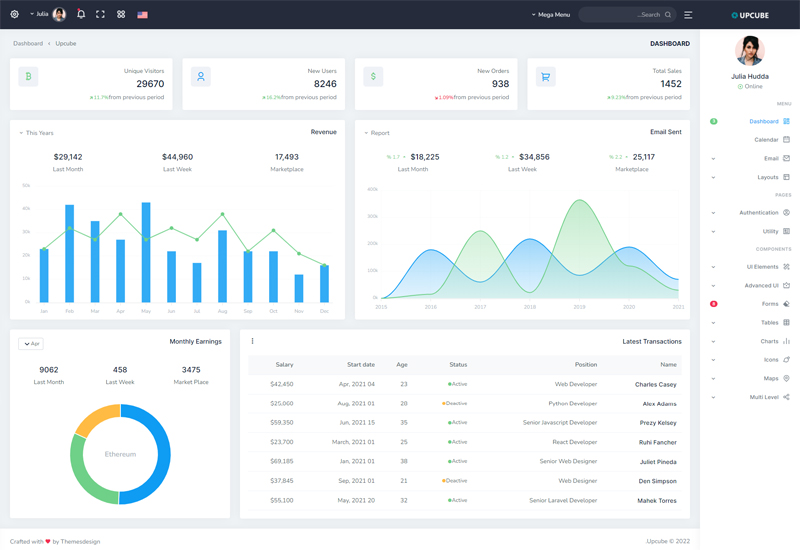This screenshot has width=800, height=550.
Task: Toggle the sidebar with the hamburger button
Action: point(688,15)
